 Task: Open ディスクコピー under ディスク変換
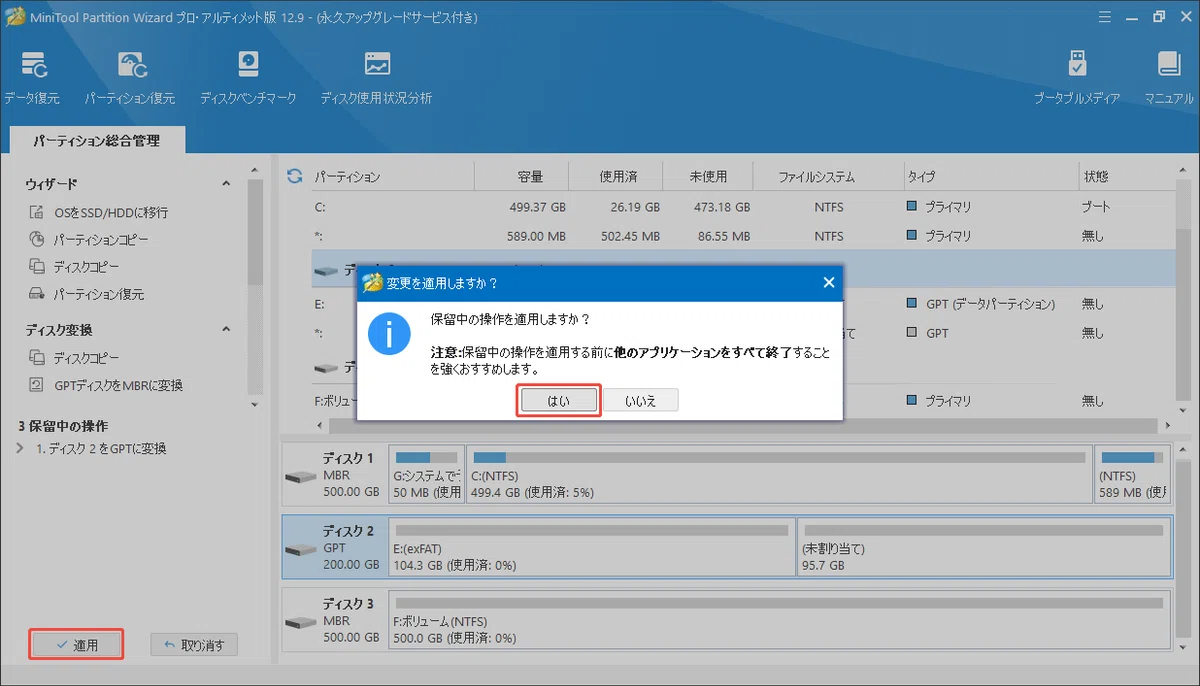point(74,358)
